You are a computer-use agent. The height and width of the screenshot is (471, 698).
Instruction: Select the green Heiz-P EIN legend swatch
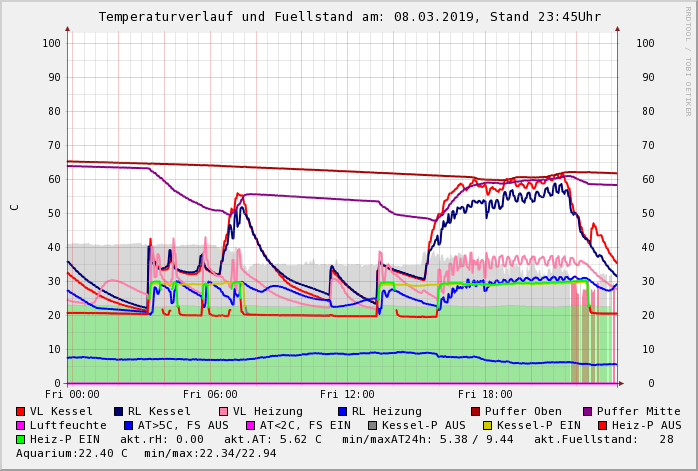point(21,439)
